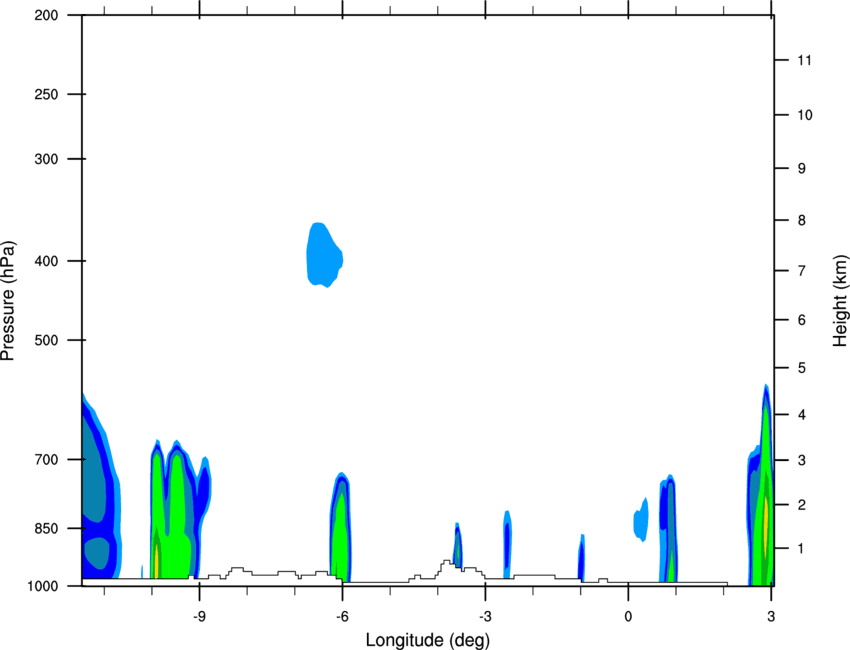
Task: Click the 700 pressure tick label
Action: [x=46, y=460]
